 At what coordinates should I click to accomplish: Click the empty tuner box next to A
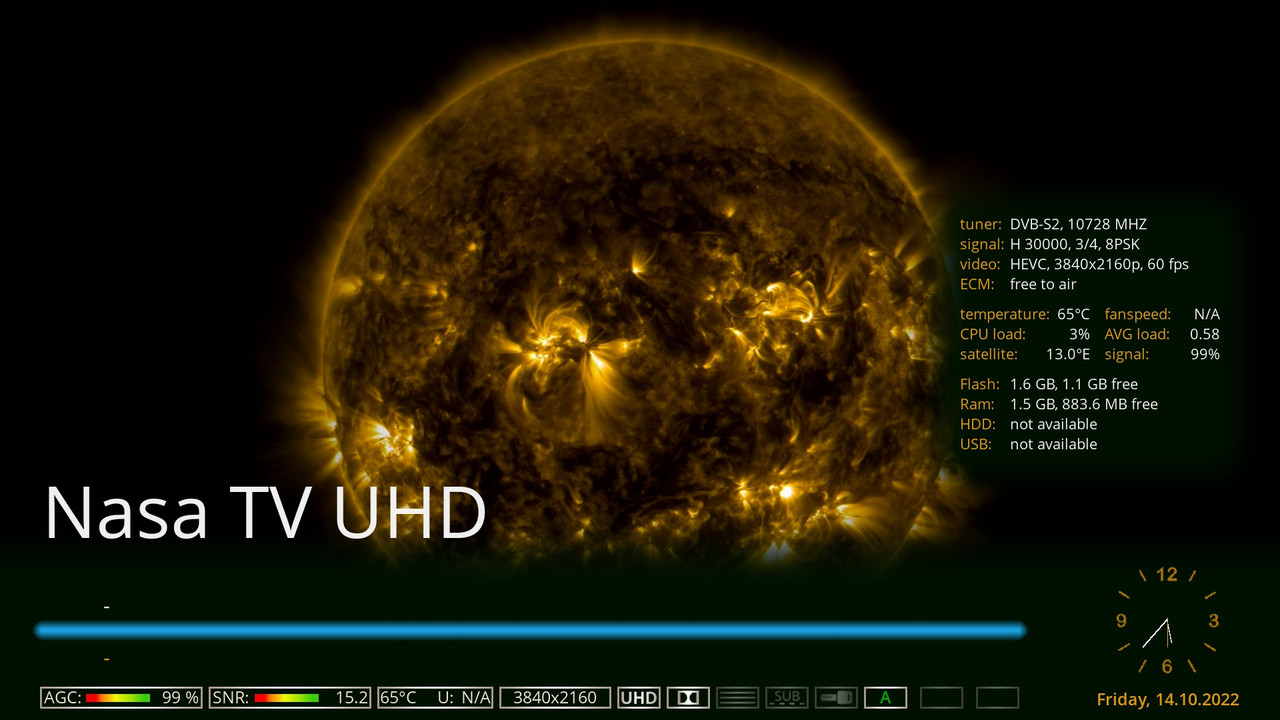point(941,698)
